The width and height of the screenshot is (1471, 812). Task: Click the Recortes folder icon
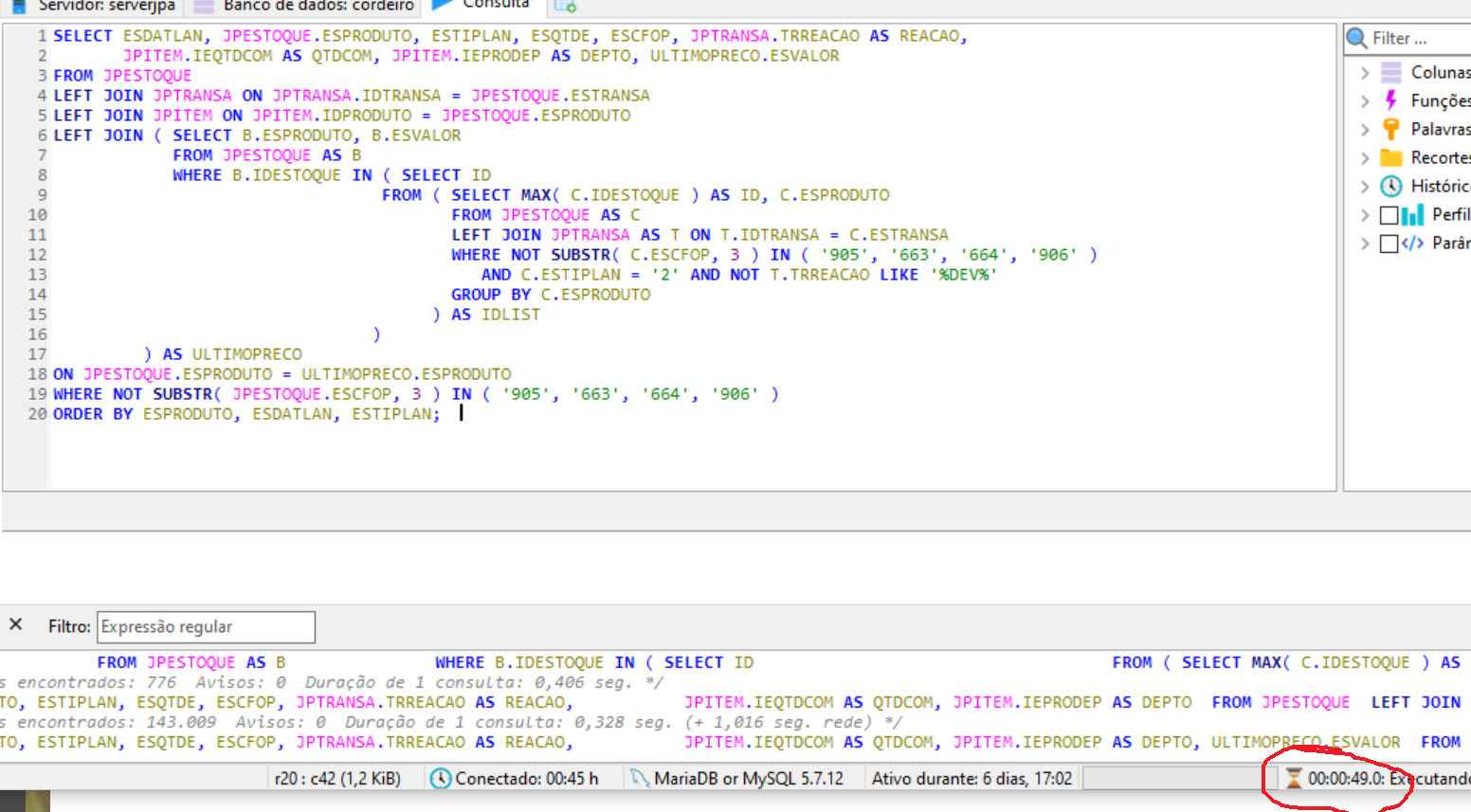pyautogui.click(x=1390, y=157)
